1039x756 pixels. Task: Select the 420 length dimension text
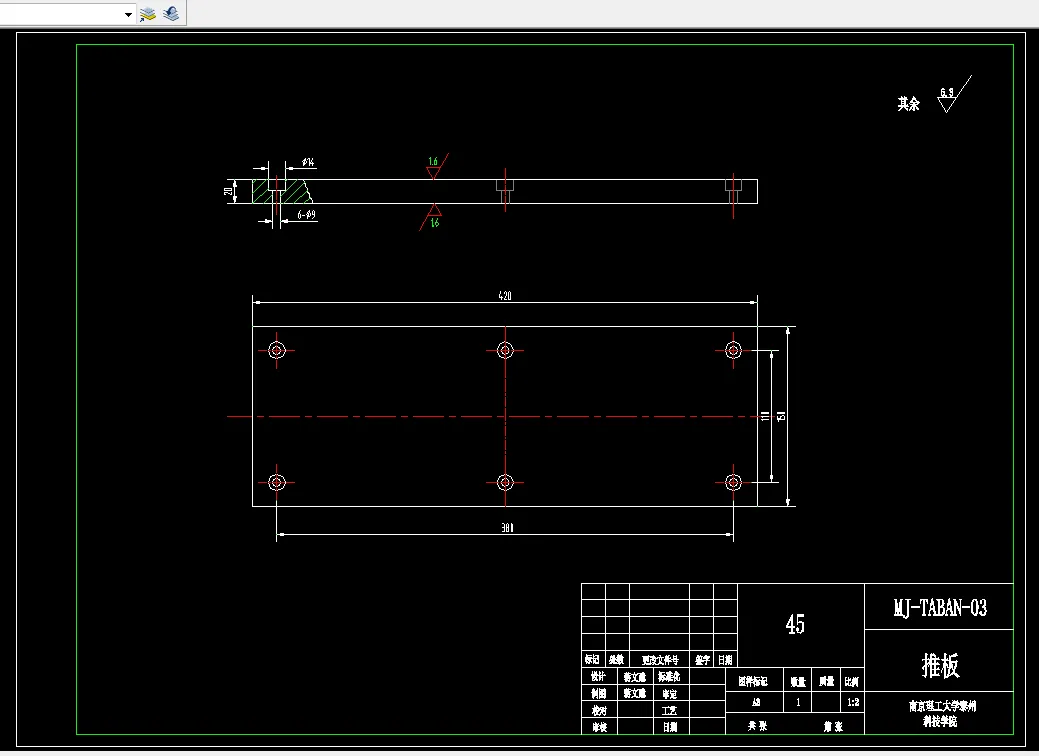505,296
